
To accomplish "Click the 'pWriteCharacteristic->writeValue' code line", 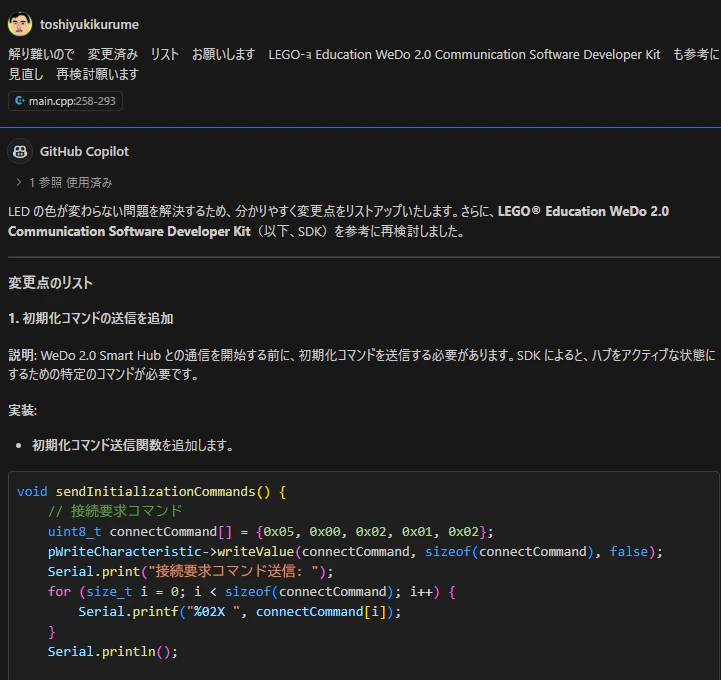I will pos(355,551).
